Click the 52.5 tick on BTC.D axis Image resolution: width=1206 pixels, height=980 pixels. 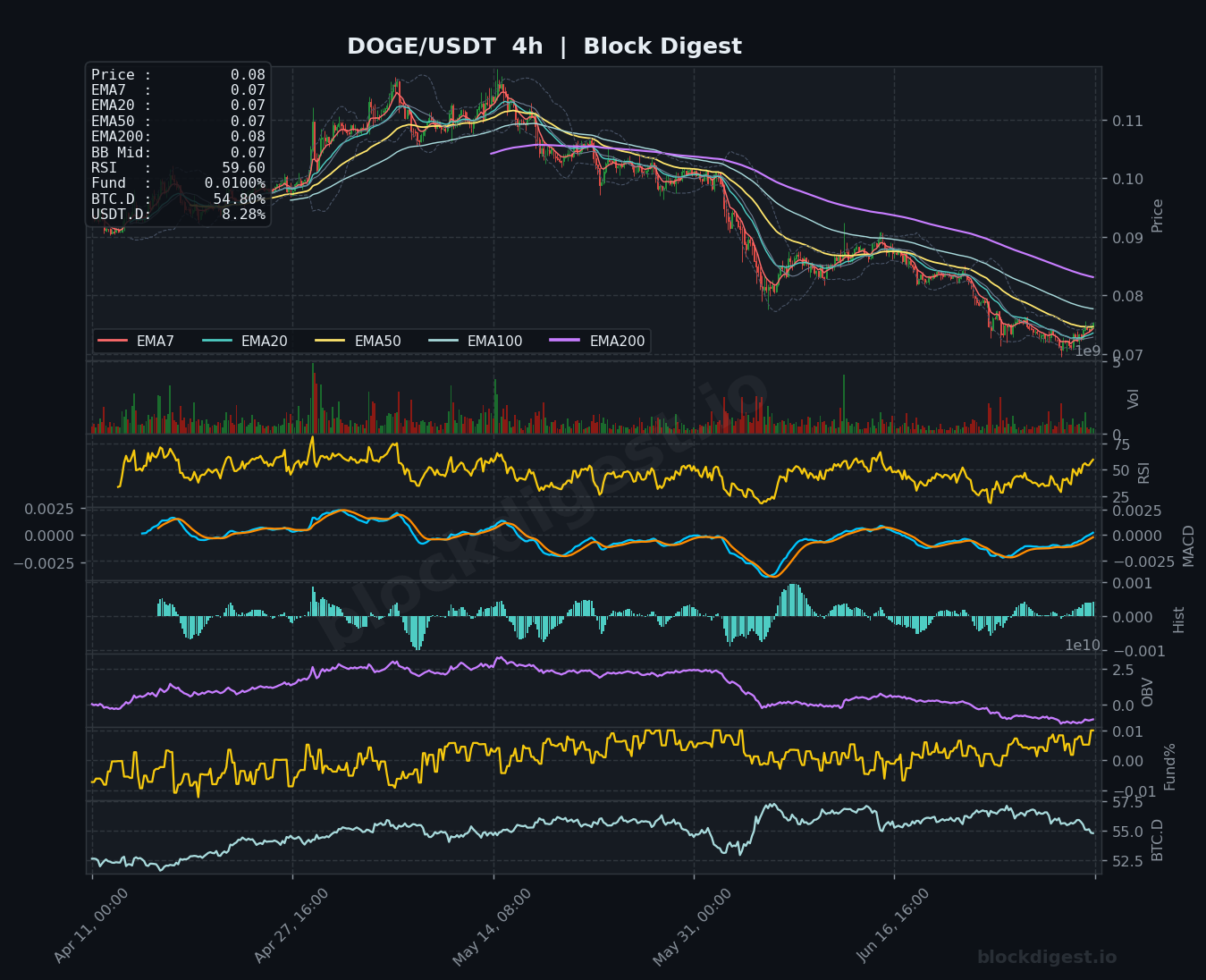point(1127,861)
